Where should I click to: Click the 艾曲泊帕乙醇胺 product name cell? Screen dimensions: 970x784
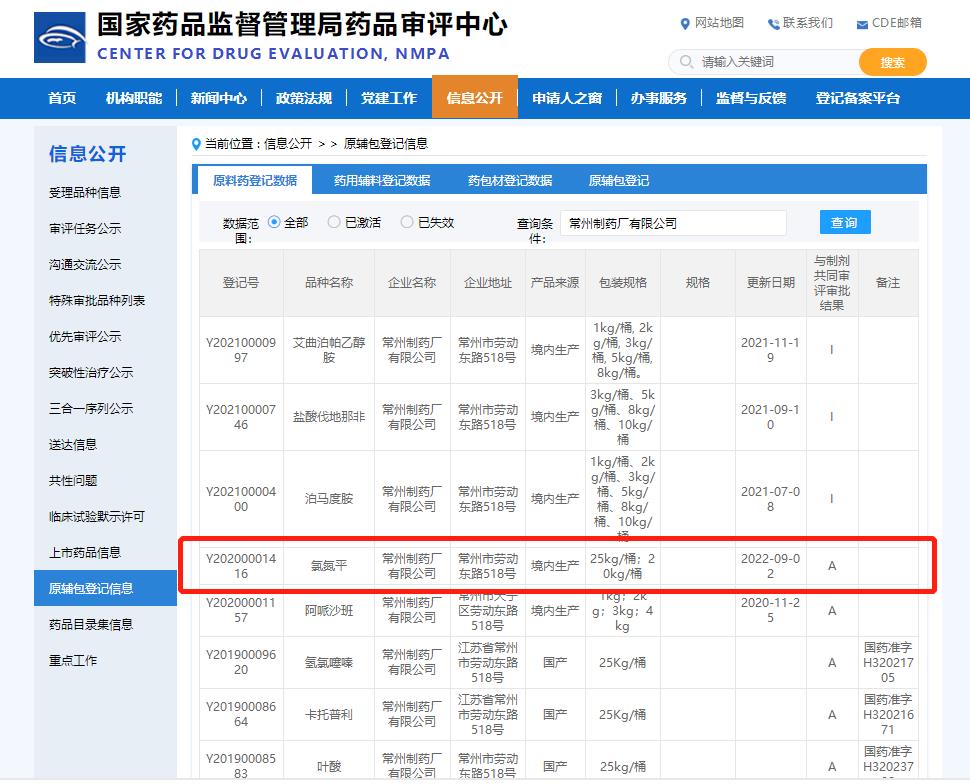tap(329, 350)
